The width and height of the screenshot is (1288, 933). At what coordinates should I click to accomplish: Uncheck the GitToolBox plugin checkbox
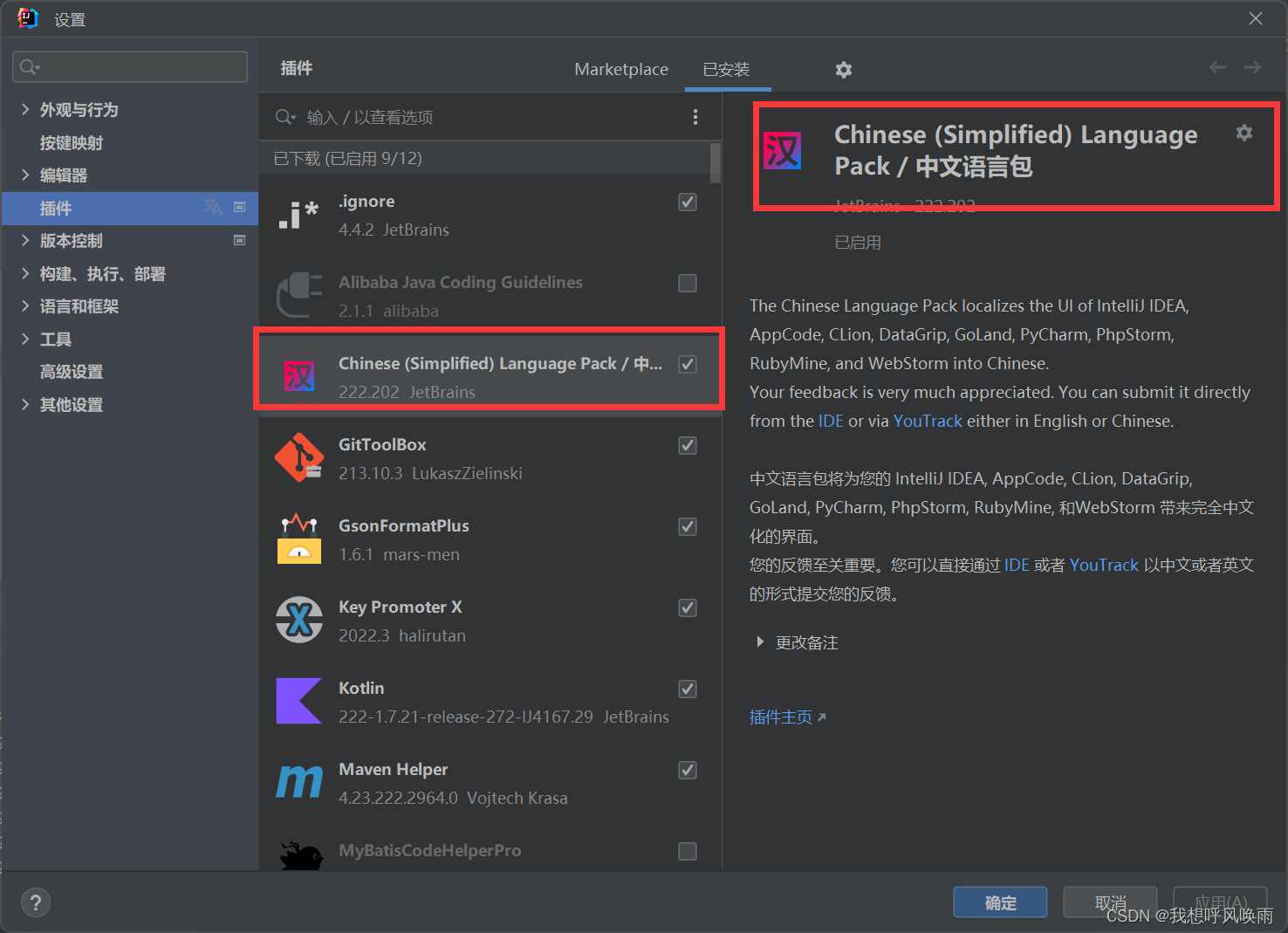click(688, 445)
